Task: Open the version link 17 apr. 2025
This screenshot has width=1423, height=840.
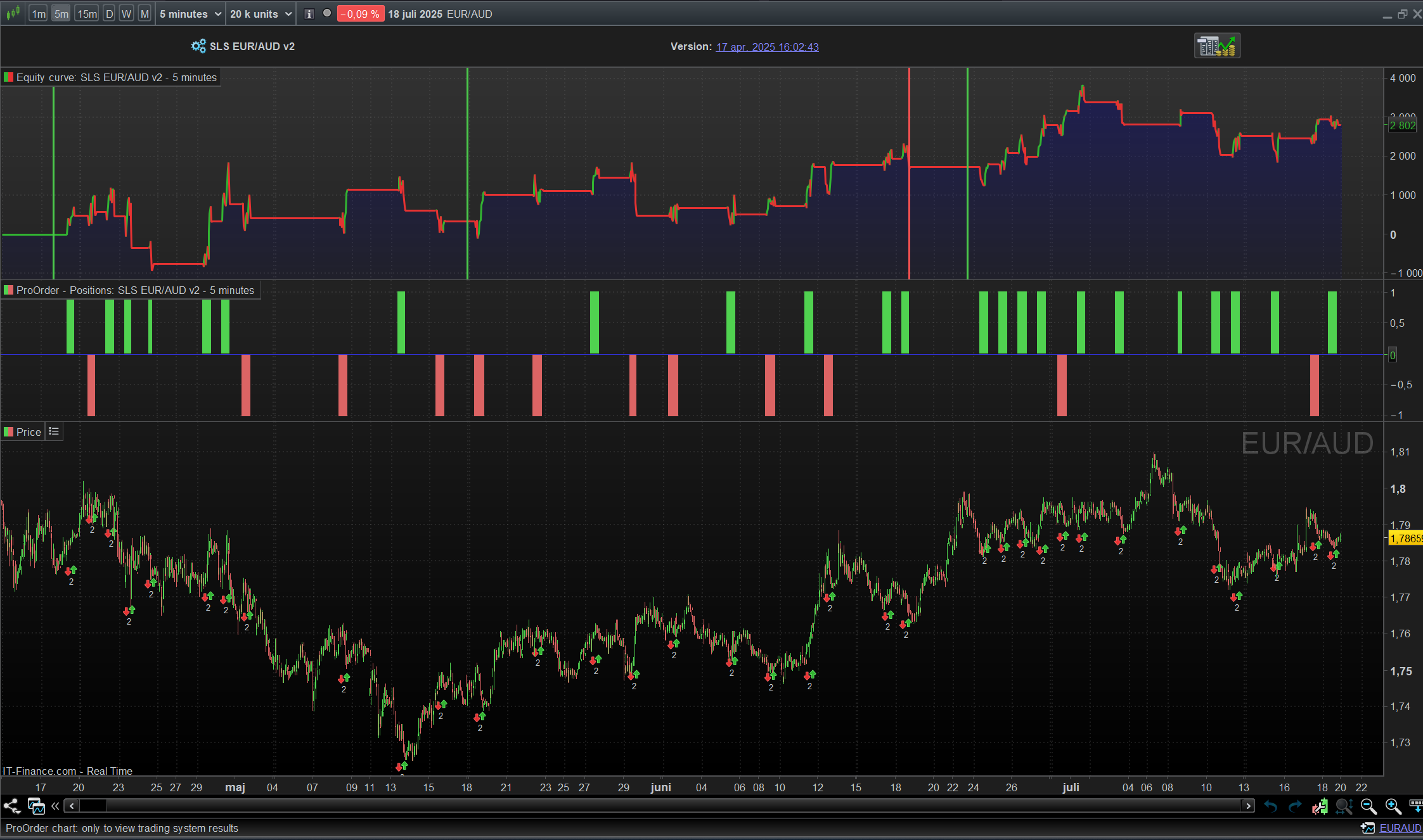Action: pyautogui.click(x=767, y=47)
